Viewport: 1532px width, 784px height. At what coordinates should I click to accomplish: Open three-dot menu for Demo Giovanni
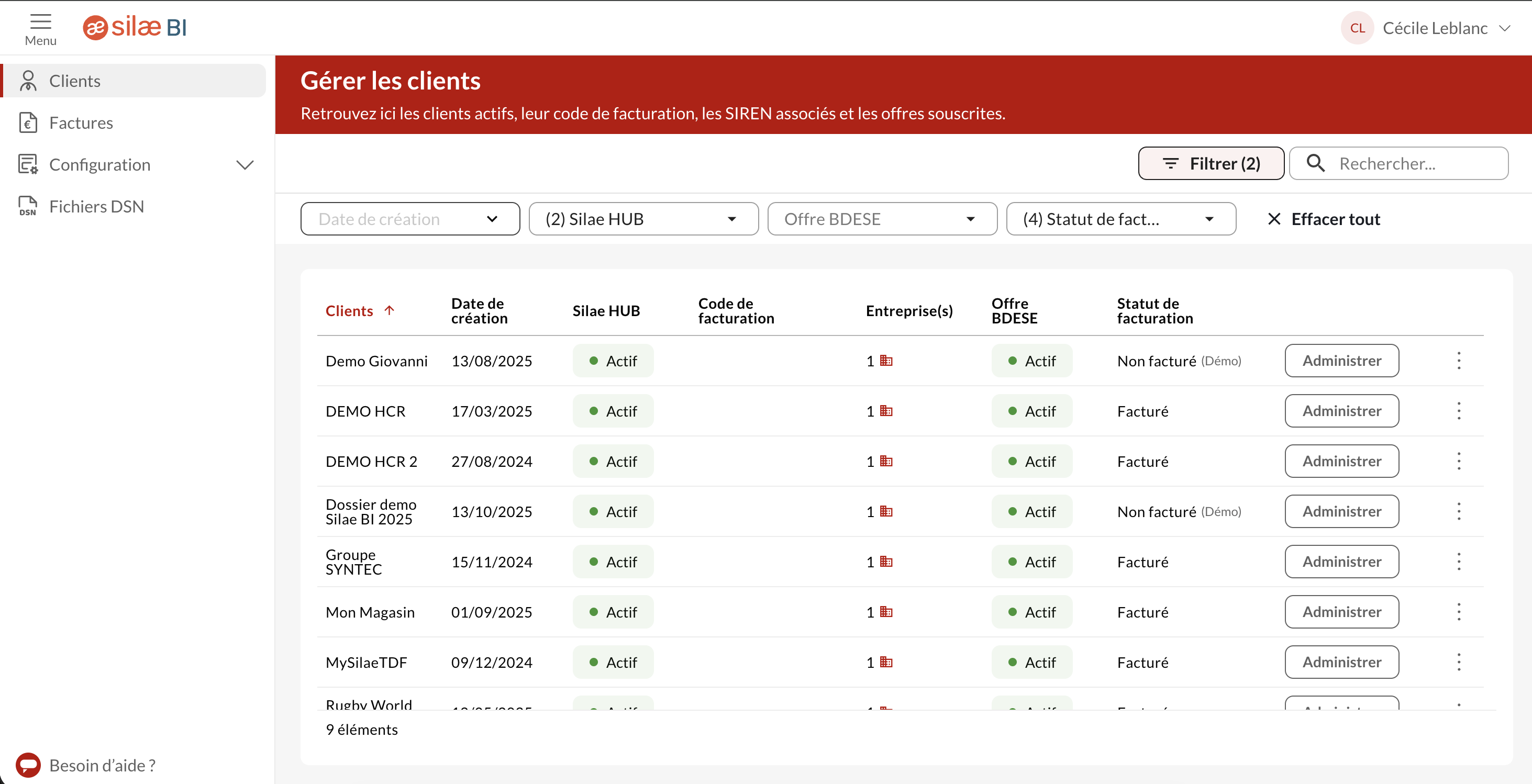[x=1458, y=361]
